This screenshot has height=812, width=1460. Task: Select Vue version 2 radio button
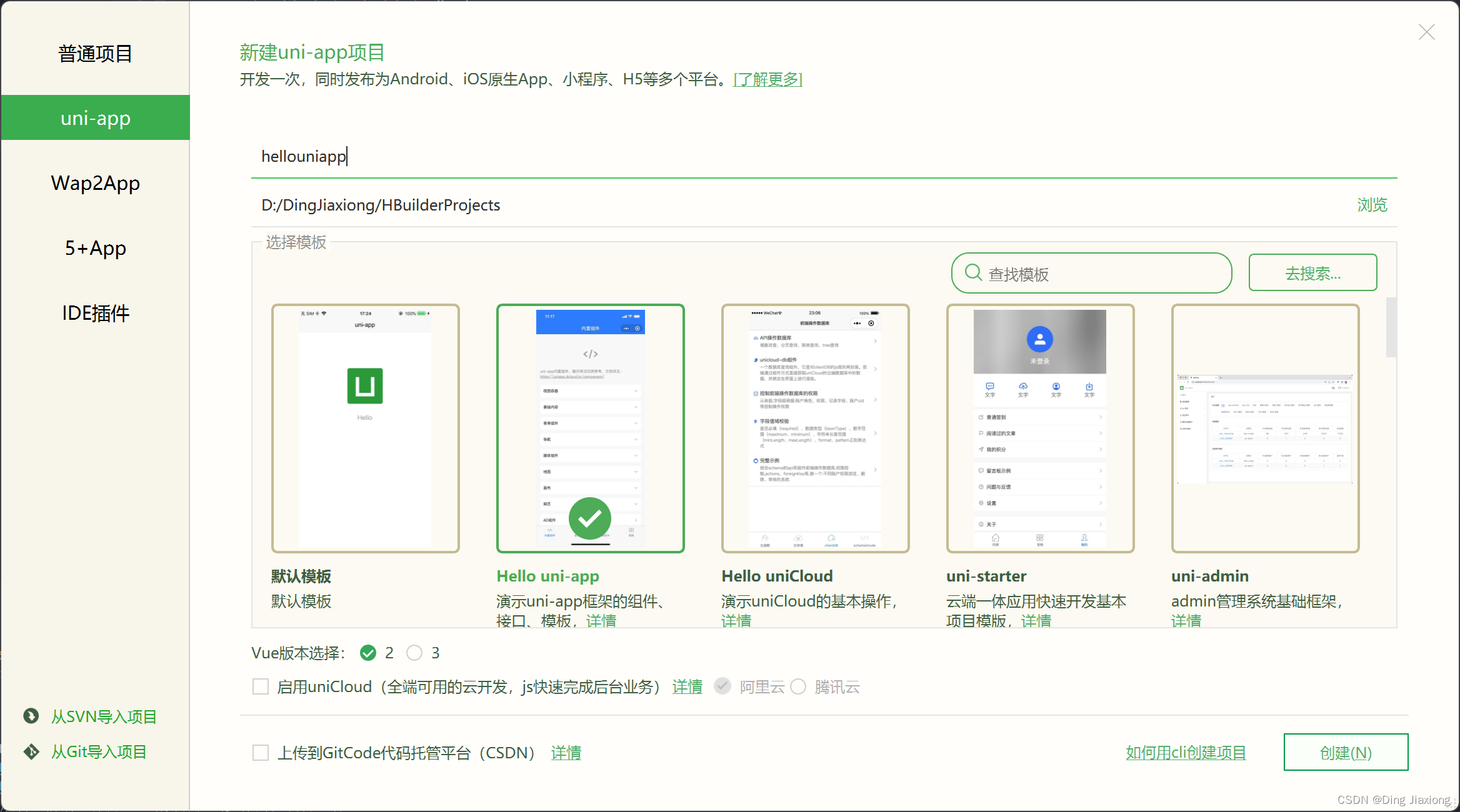368,653
